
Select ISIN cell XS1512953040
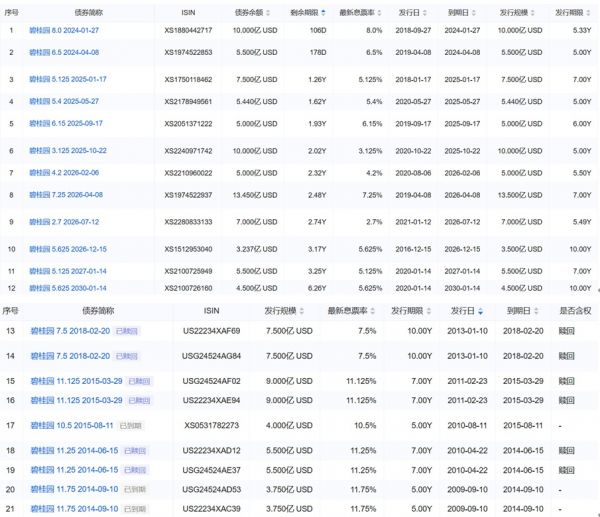click(x=188, y=249)
